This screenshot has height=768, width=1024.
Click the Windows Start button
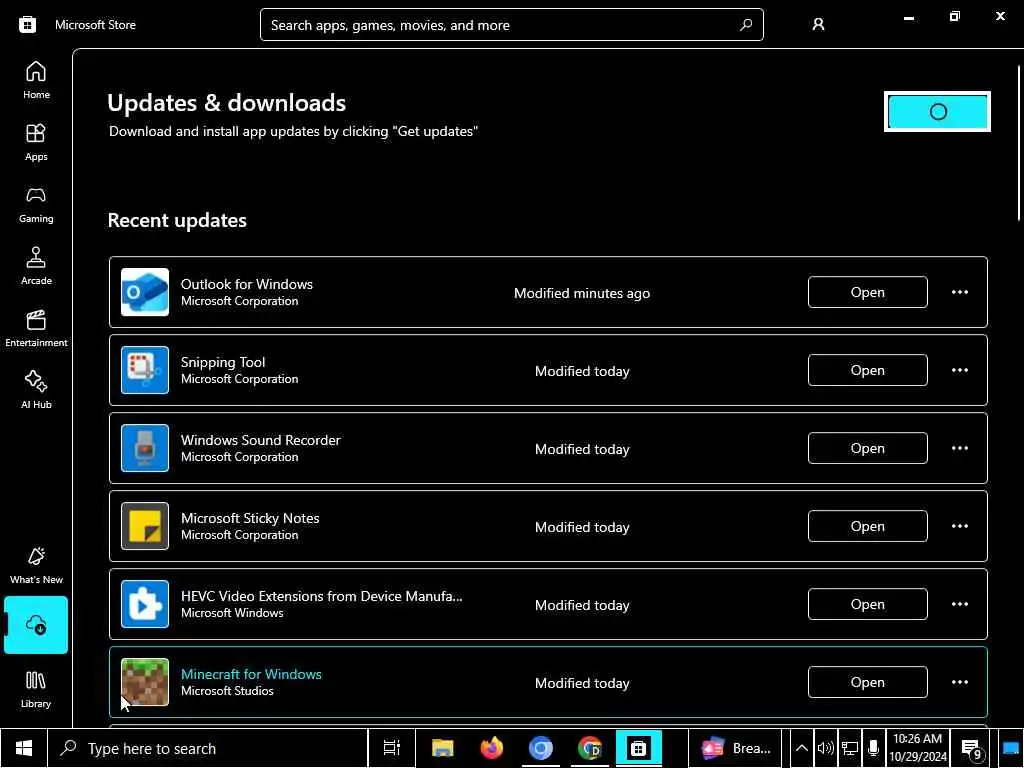point(24,748)
